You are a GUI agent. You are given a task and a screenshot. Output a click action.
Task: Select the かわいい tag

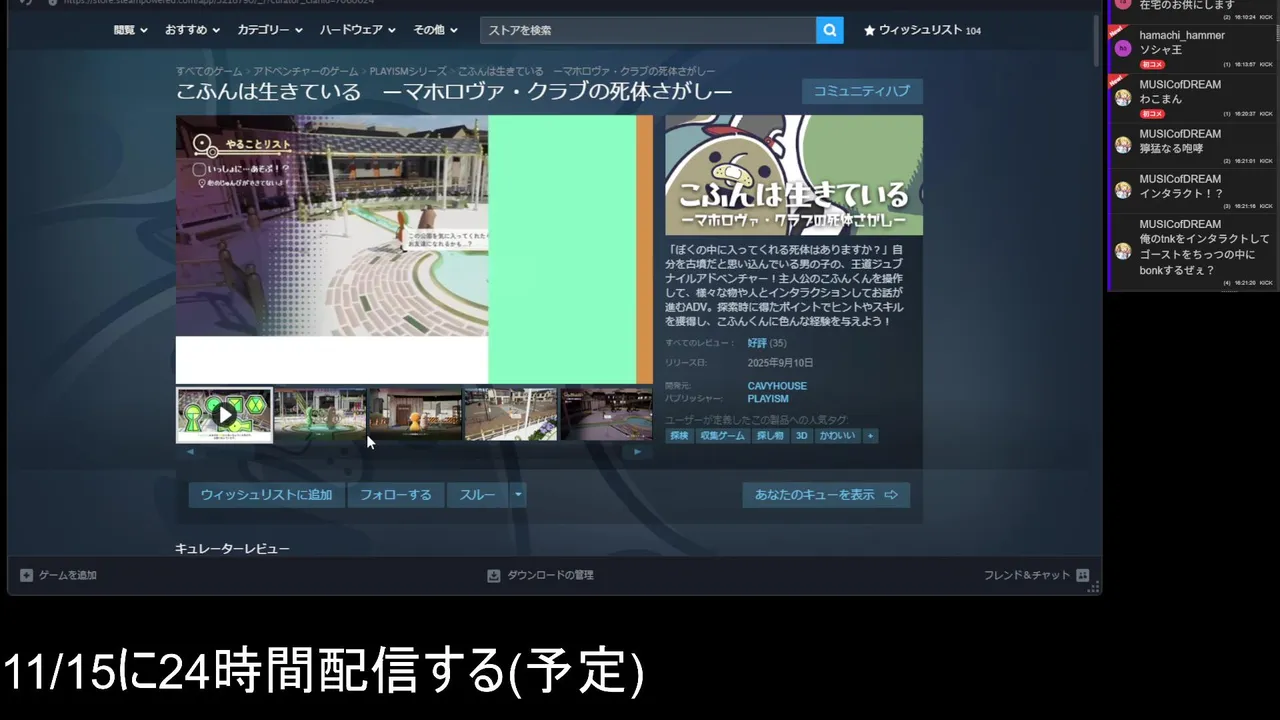click(x=838, y=436)
